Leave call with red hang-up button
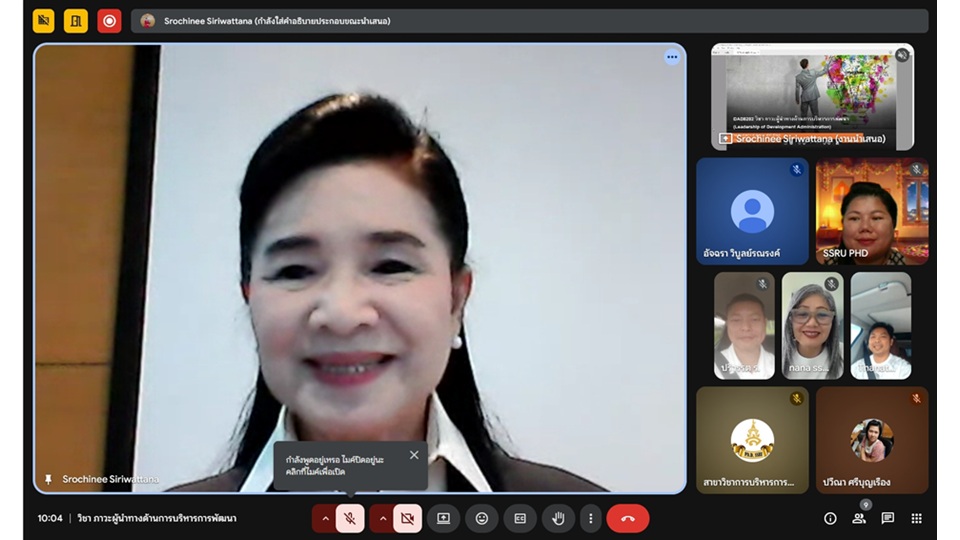960x540 pixels. (628, 518)
